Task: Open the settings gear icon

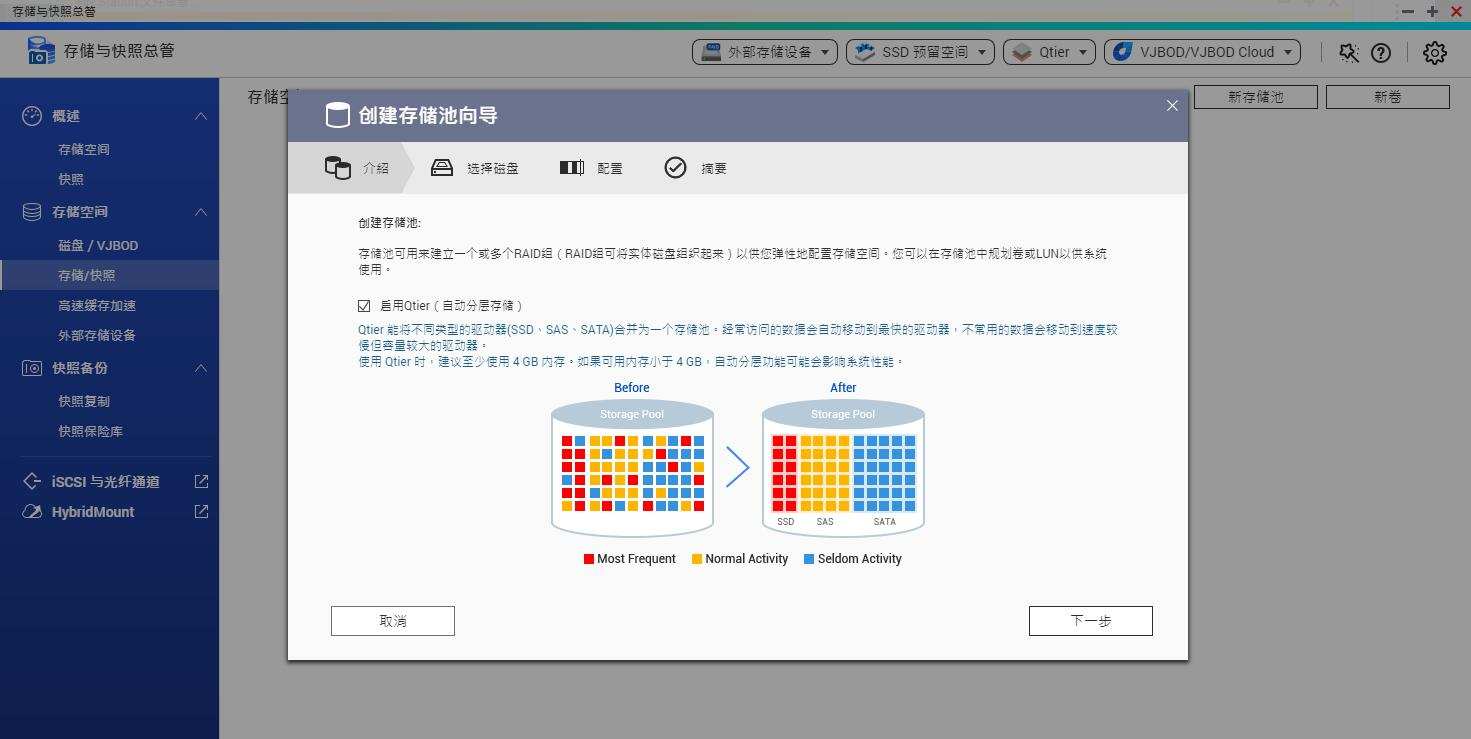Action: 1434,53
